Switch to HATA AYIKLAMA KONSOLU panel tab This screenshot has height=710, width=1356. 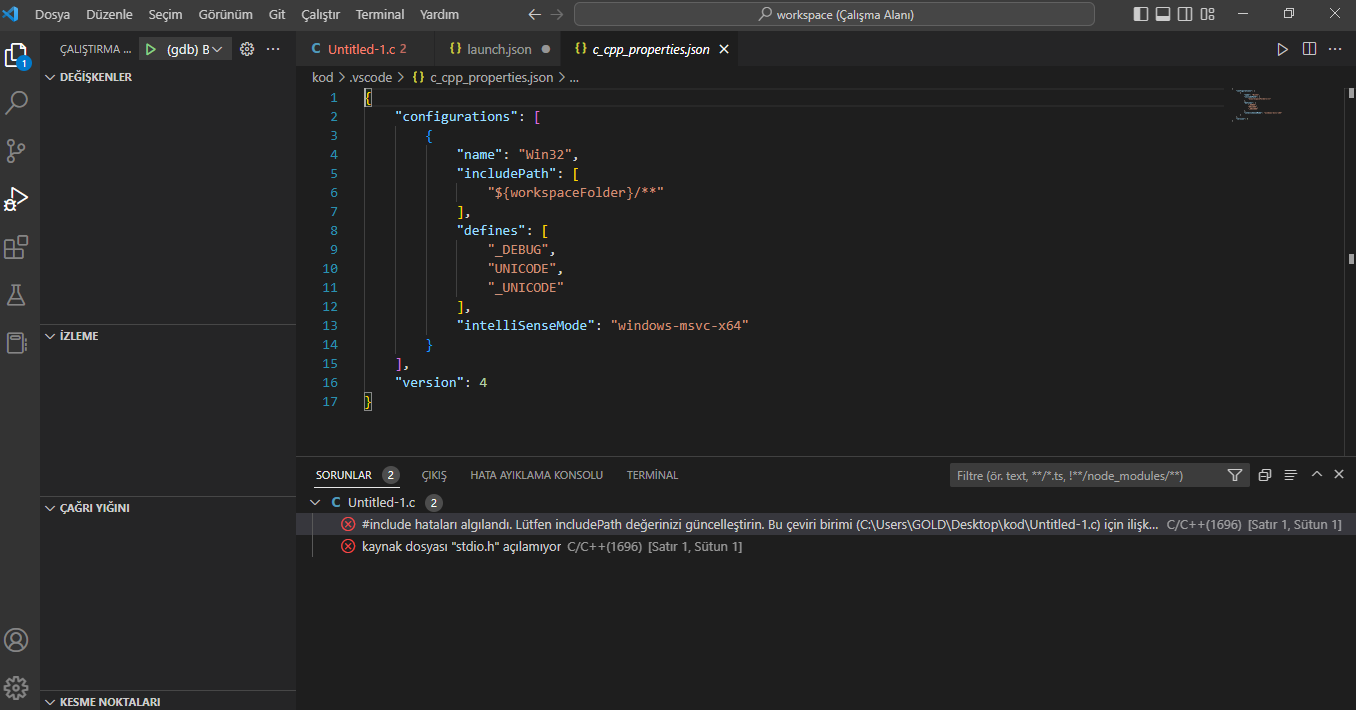tap(536, 475)
